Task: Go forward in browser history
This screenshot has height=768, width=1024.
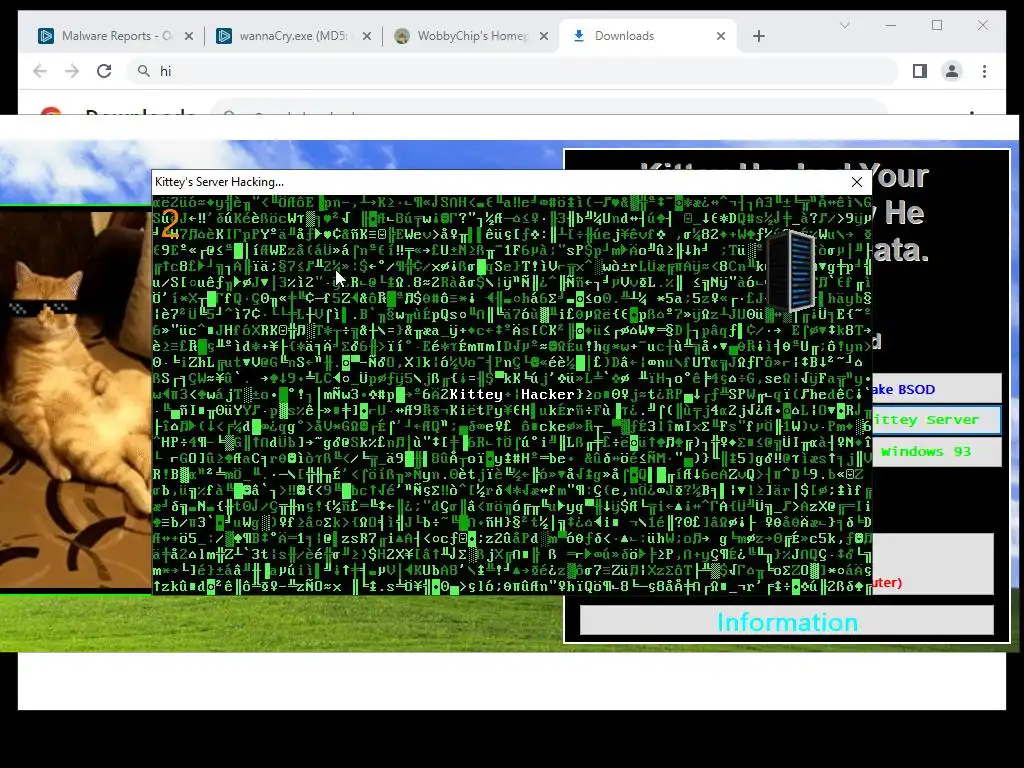Action: tap(72, 71)
